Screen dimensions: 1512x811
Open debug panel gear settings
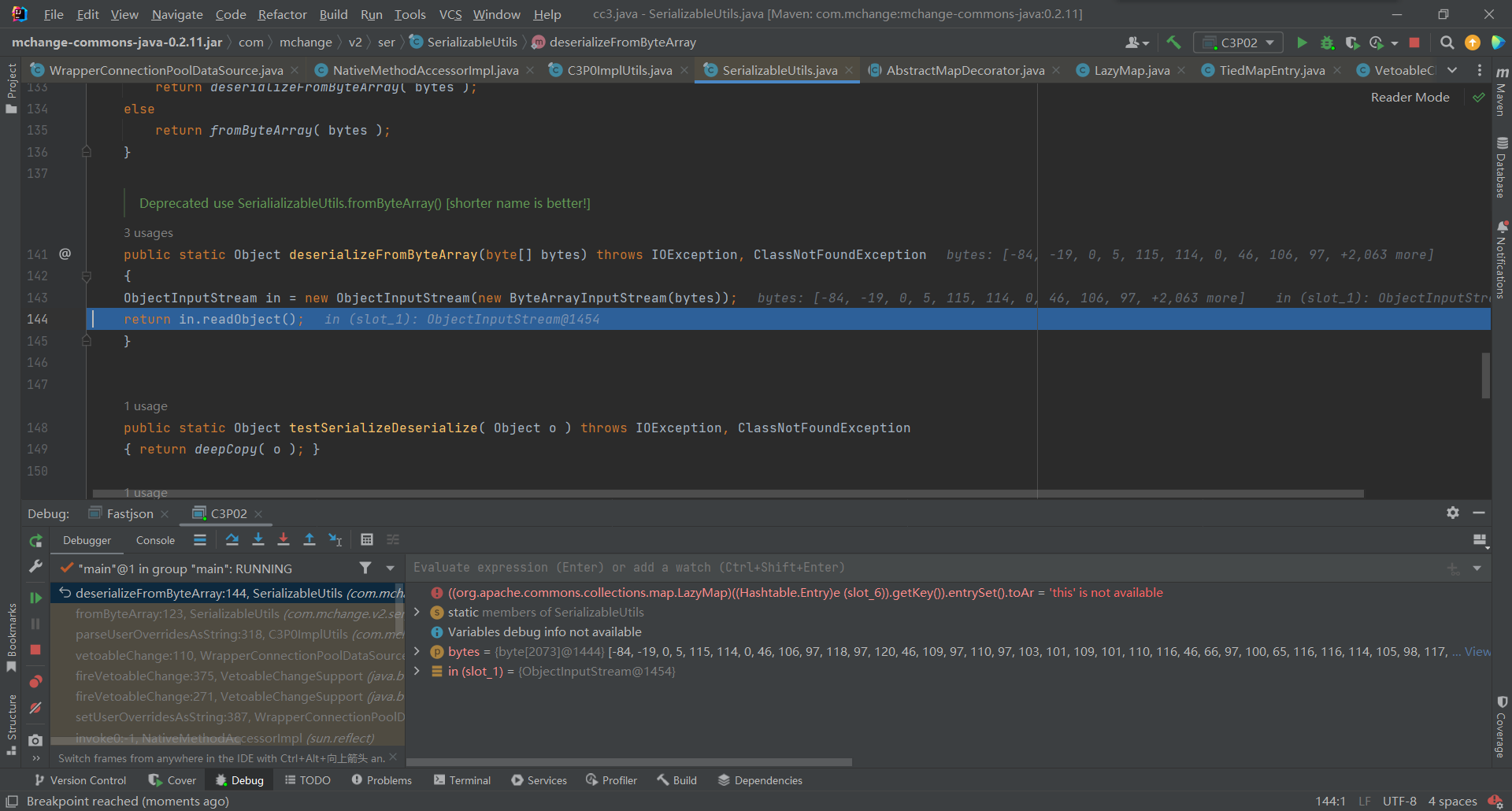click(x=1453, y=513)
